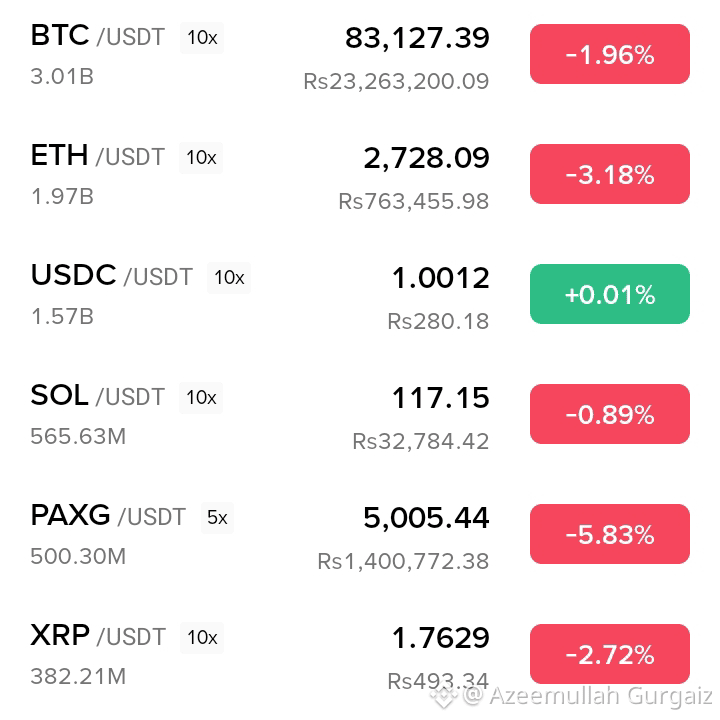Viewport: 720px width, 720px height.
Task: Click the 10x leverage tag beside USDC
Action: tap(229, 278)
